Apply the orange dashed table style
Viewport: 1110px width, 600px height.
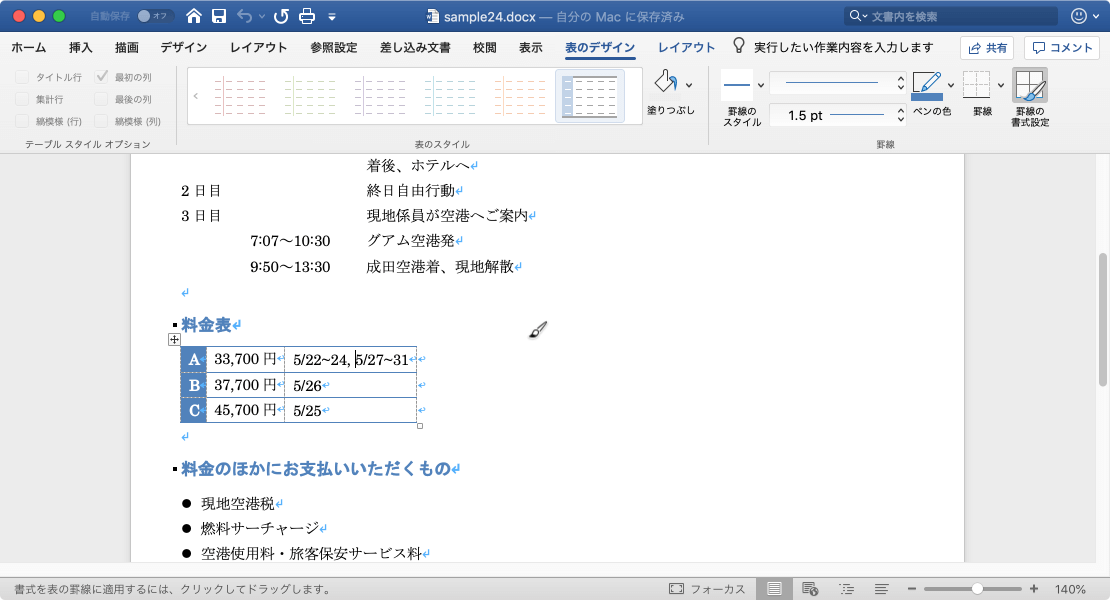(x=520, y=96)
